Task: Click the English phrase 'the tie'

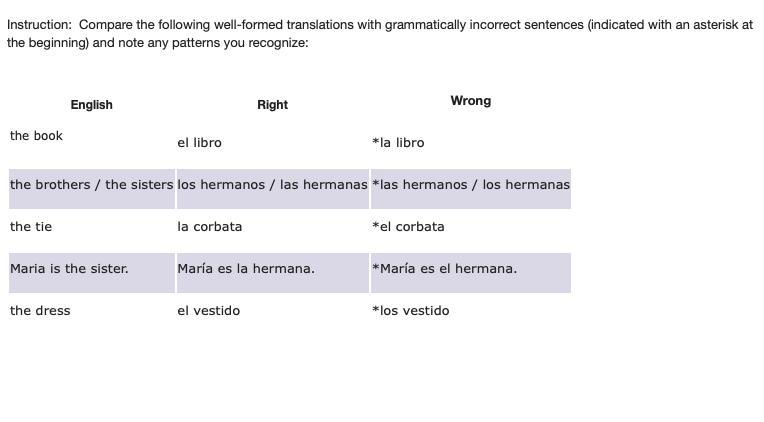Action: pos(31,227)
